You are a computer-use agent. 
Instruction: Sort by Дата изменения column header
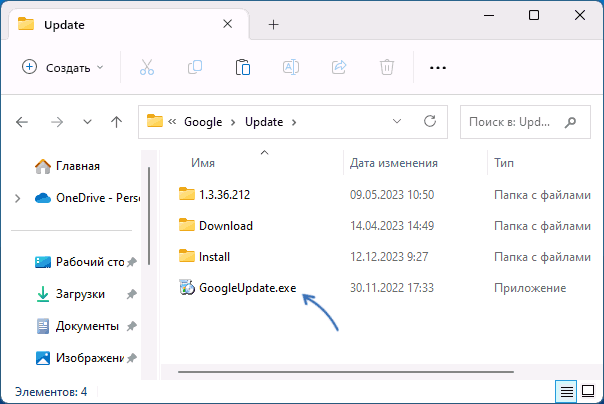pos(393,163)
